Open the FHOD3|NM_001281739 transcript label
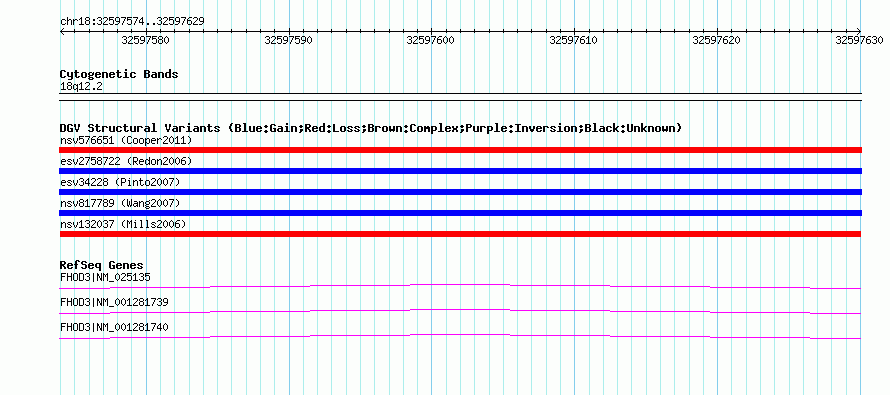This screenshot has height=395, width=890. tap(114, 302)
